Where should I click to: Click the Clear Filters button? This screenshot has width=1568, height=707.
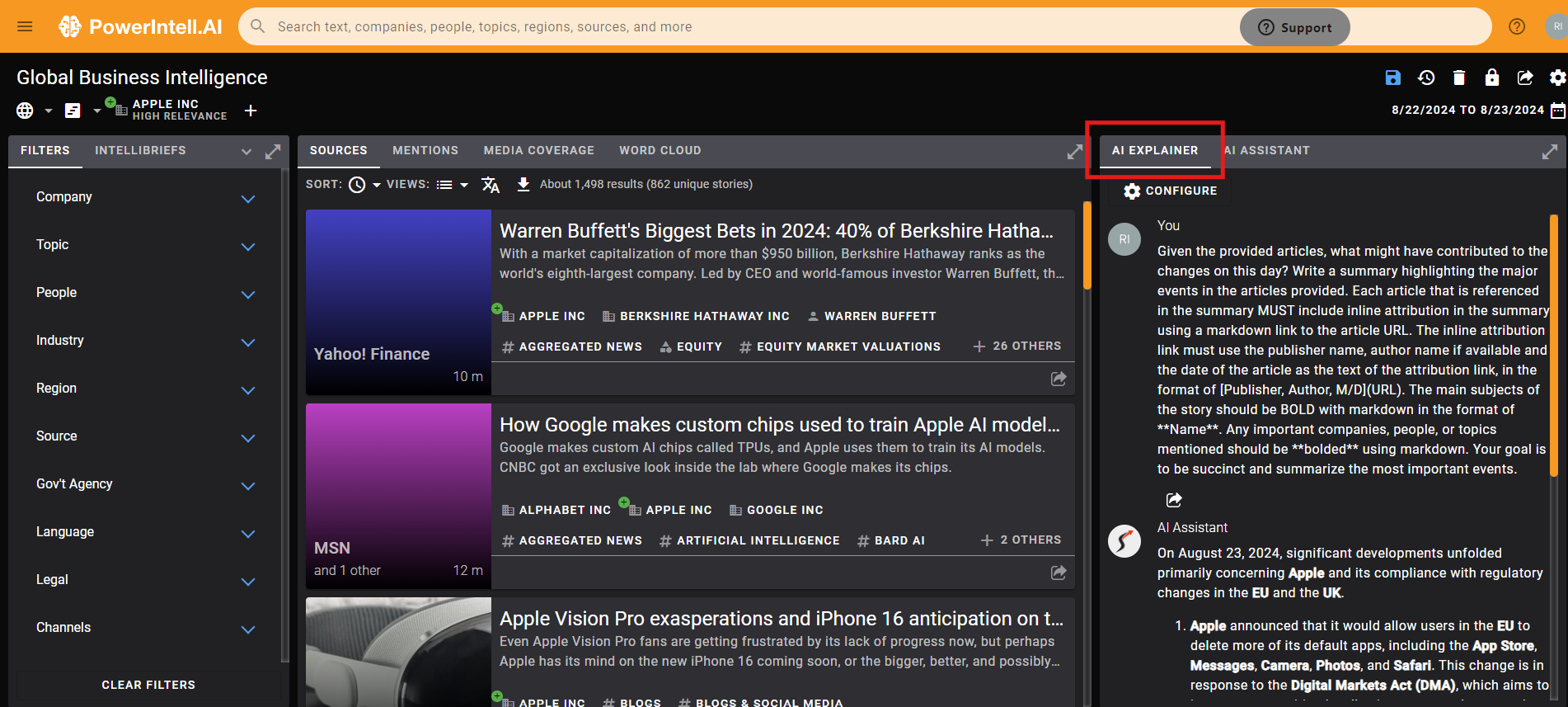tap(148, 685)
